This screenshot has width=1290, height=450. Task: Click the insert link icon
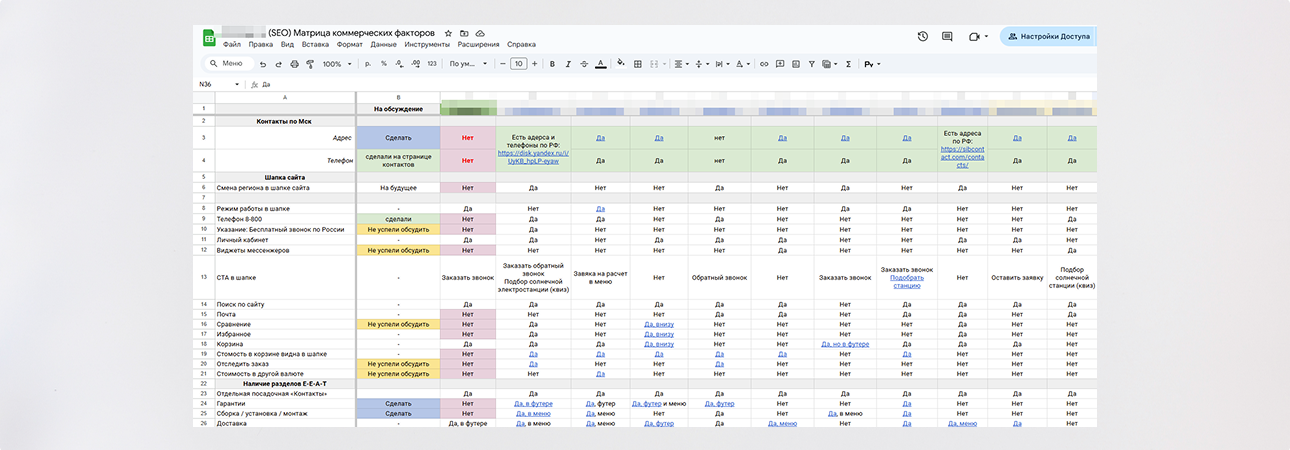(764, 64)
